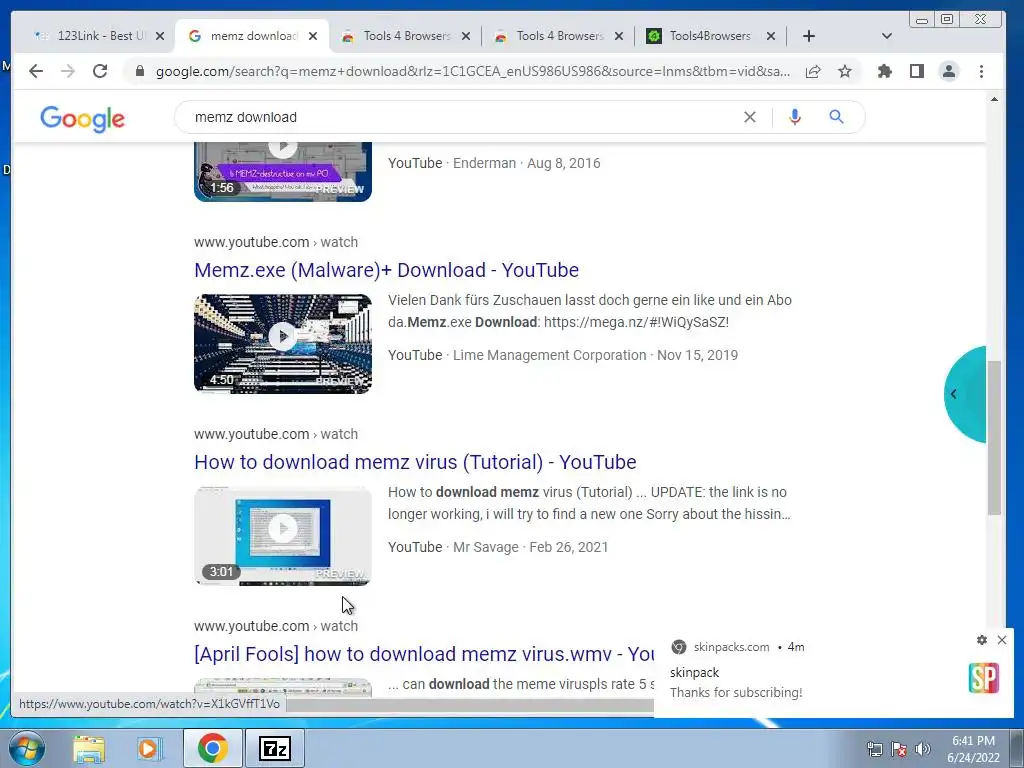This screenshot has width=1024, height=768.
Task: Launch the media player taskbar icon
Action: point(150,748)
